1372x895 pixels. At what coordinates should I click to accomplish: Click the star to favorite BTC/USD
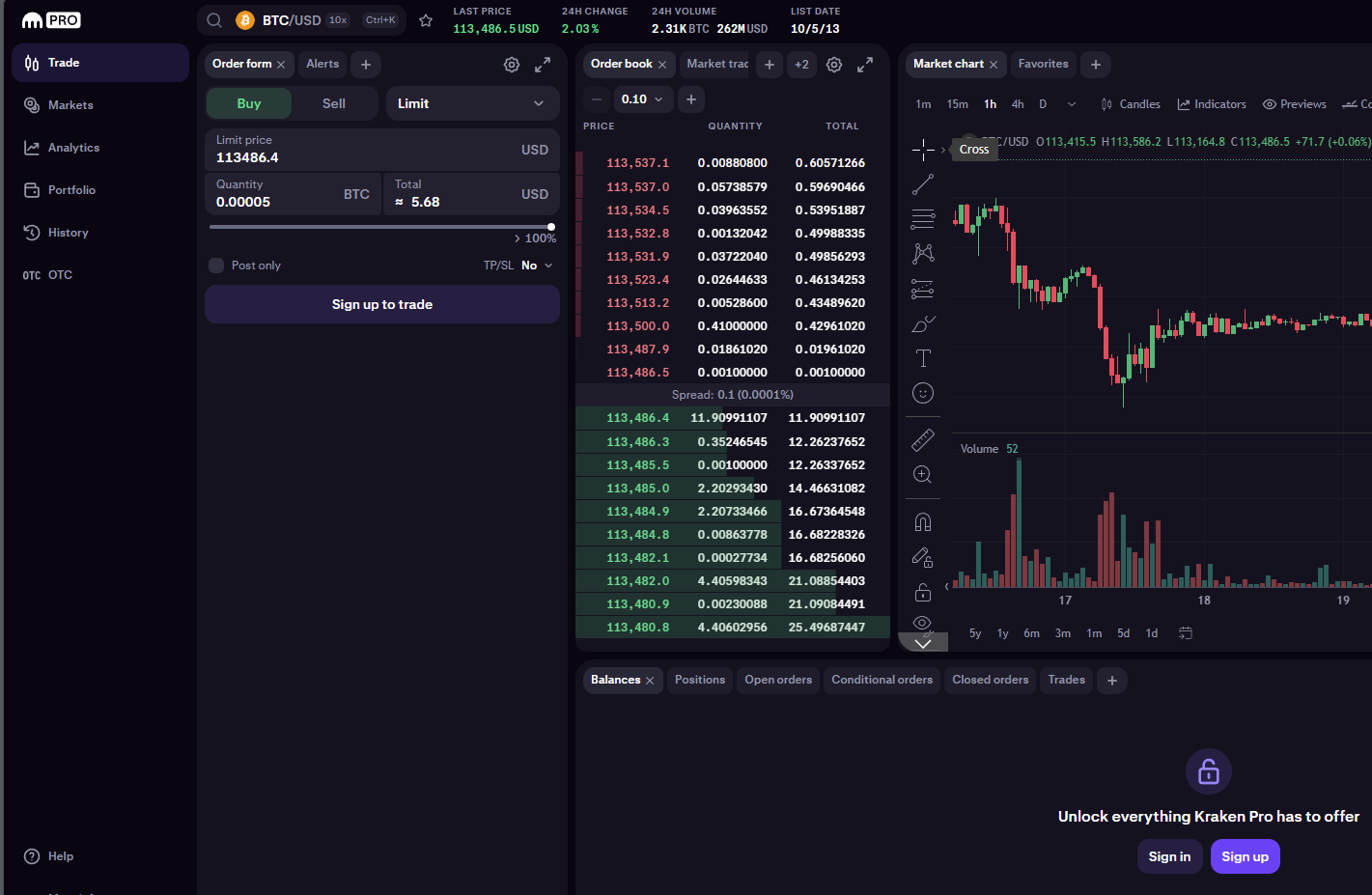tap(426, 20)
